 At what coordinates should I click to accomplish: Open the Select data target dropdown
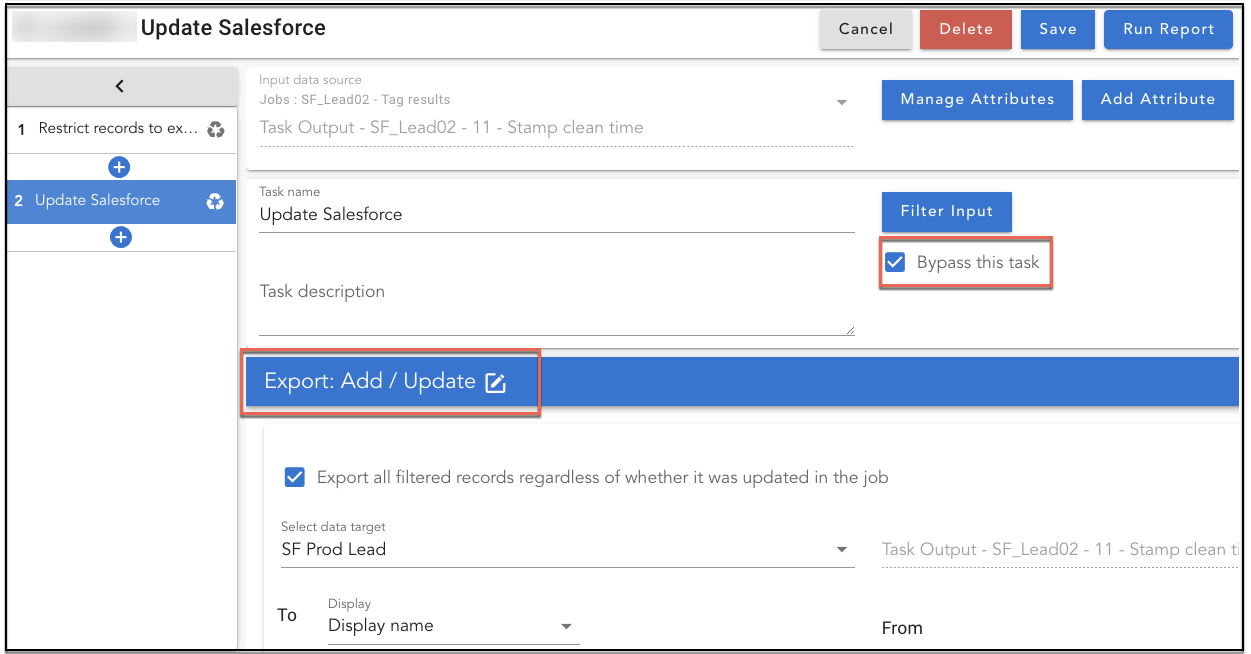(x=841, y=549)
